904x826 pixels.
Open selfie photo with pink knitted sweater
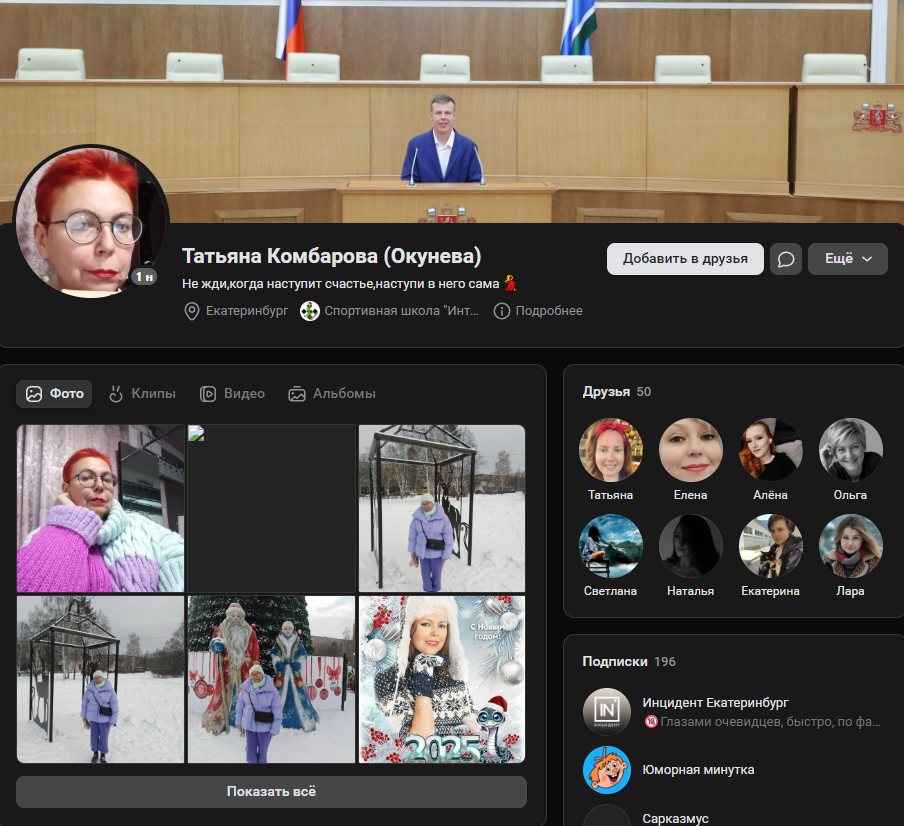(x=100, y=508)
